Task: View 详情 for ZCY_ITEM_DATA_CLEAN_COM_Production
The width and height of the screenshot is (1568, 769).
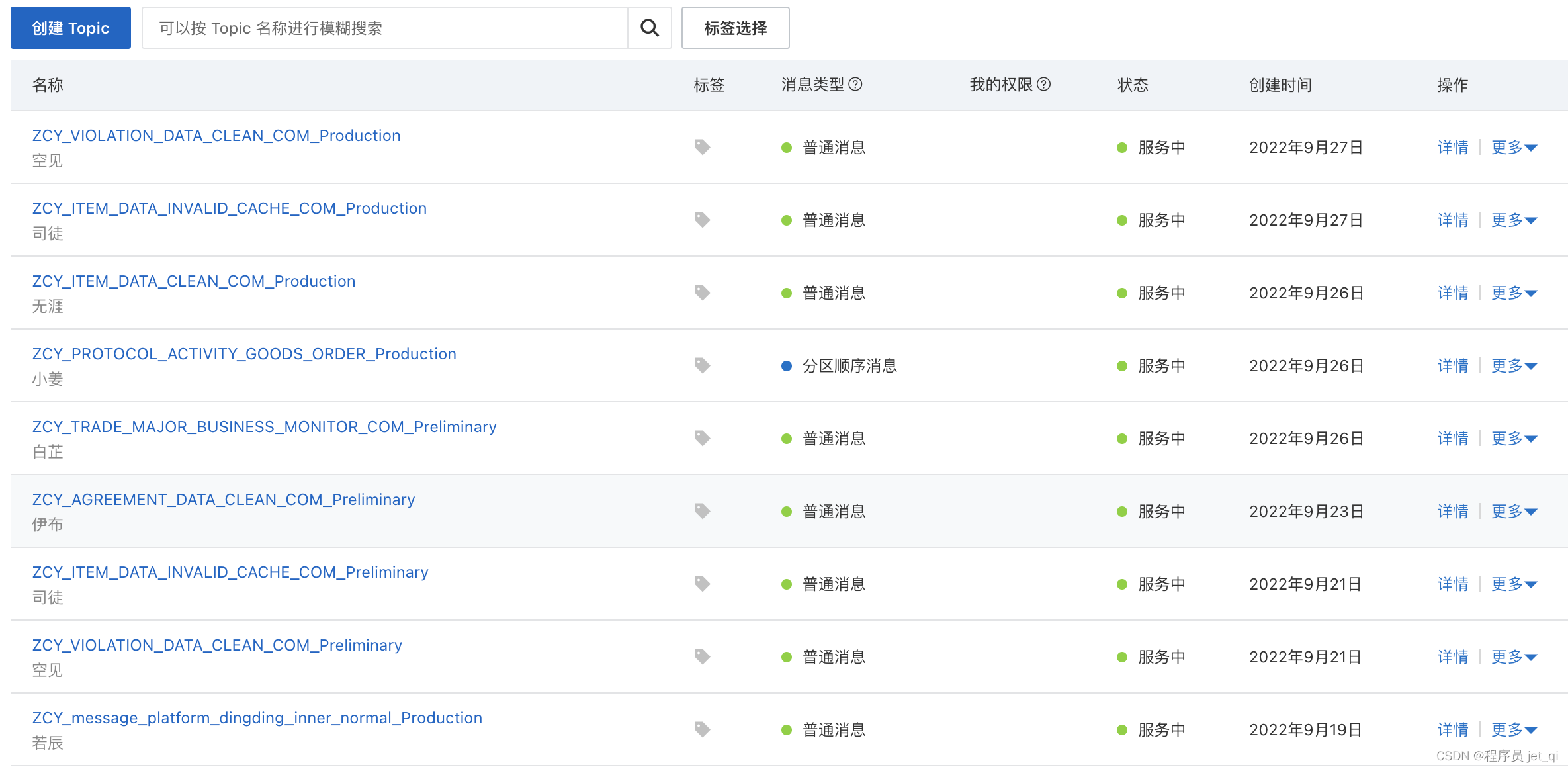Action: (x=1453, y=293)
